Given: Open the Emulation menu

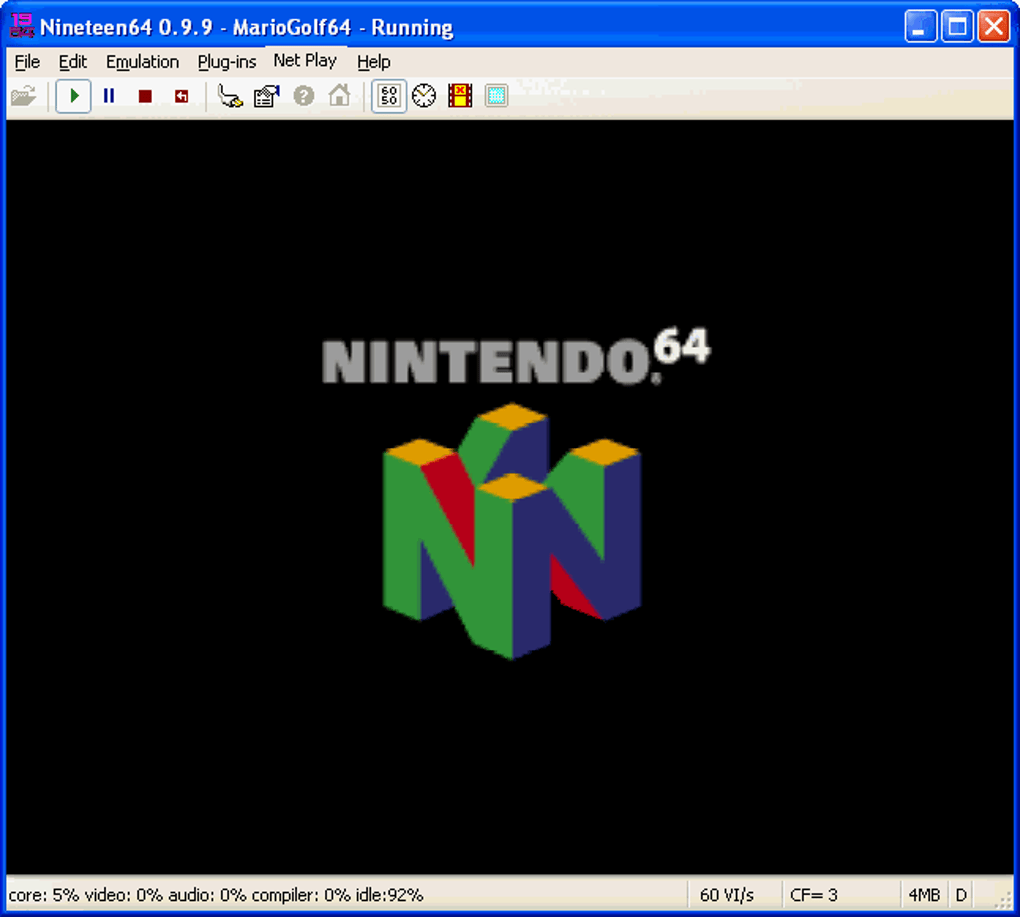Looking at the screenshot, I should point(142,62).
